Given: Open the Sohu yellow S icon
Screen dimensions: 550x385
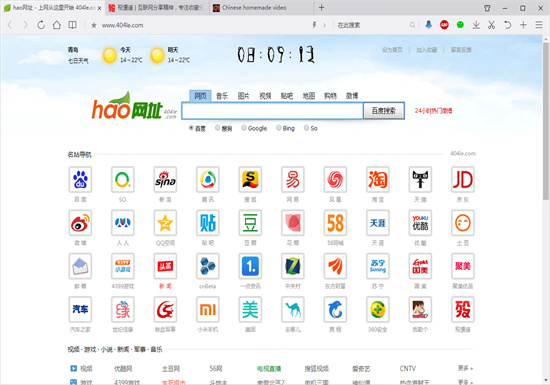Looking at the screenshot, I should click(x=250, y=180).
